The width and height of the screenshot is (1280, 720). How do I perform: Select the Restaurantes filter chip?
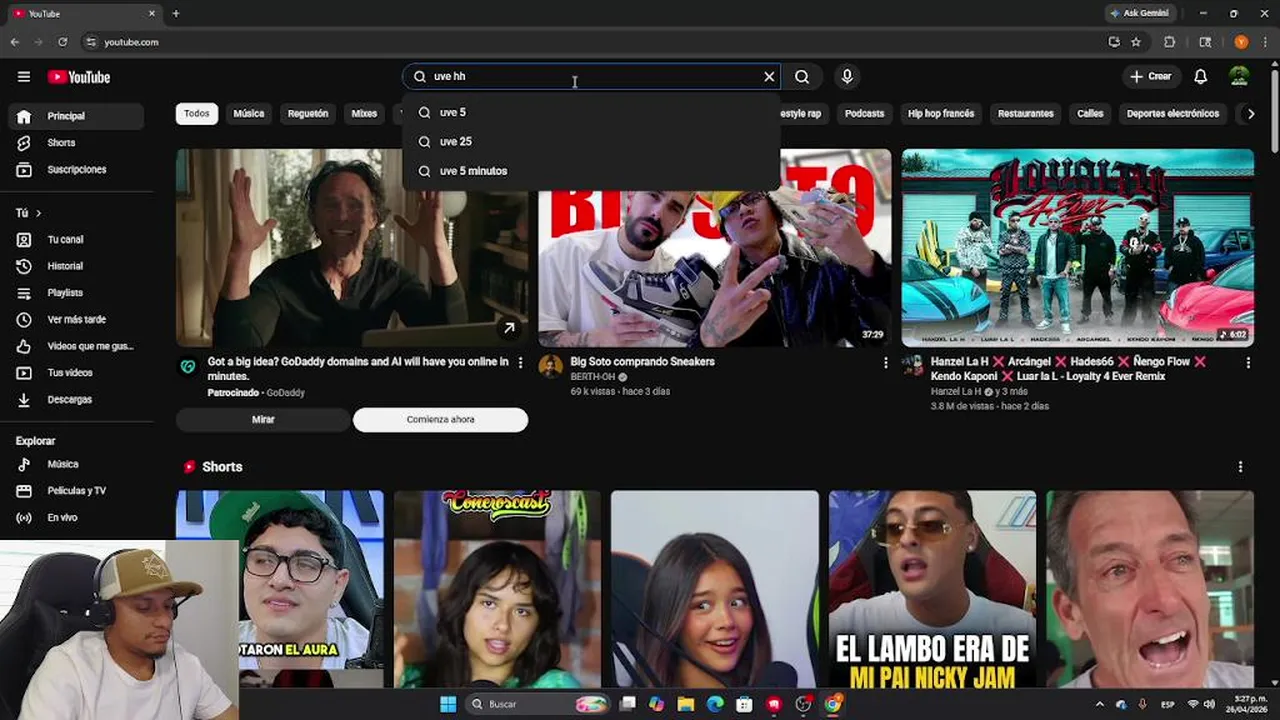(x=1026, y=114)
